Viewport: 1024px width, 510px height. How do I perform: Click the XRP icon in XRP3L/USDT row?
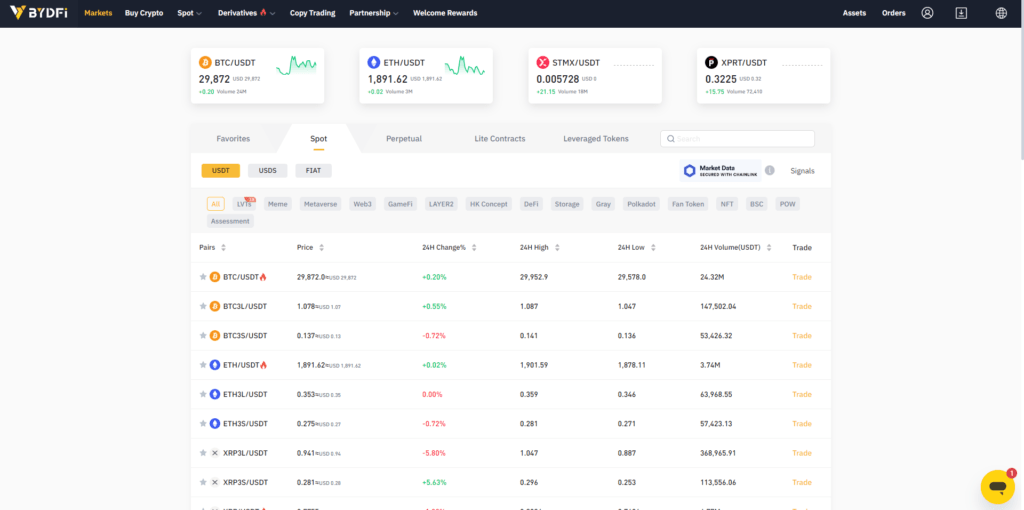pos(215,453)
